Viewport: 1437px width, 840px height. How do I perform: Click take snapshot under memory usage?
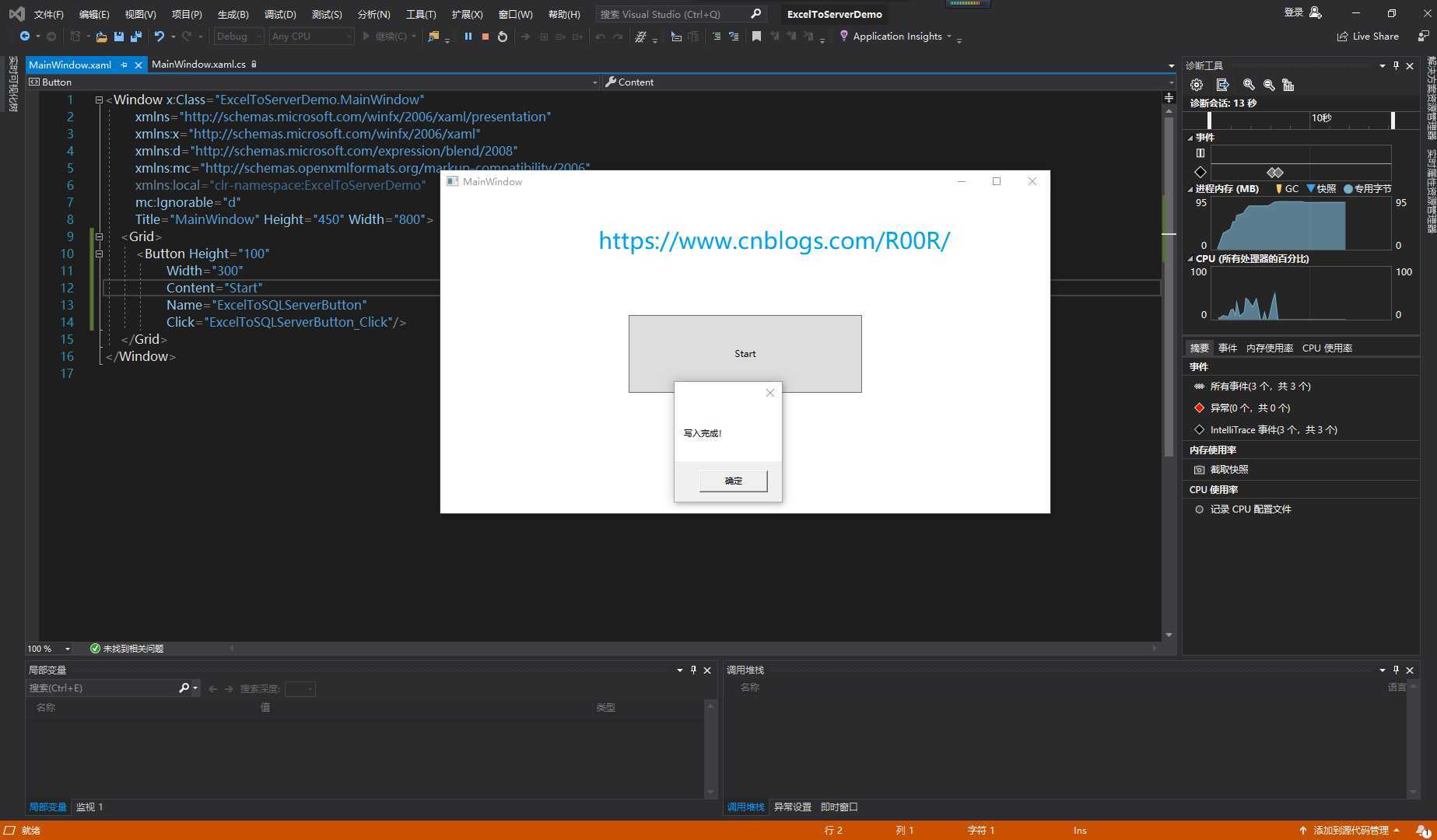(x=1229, y=470)
